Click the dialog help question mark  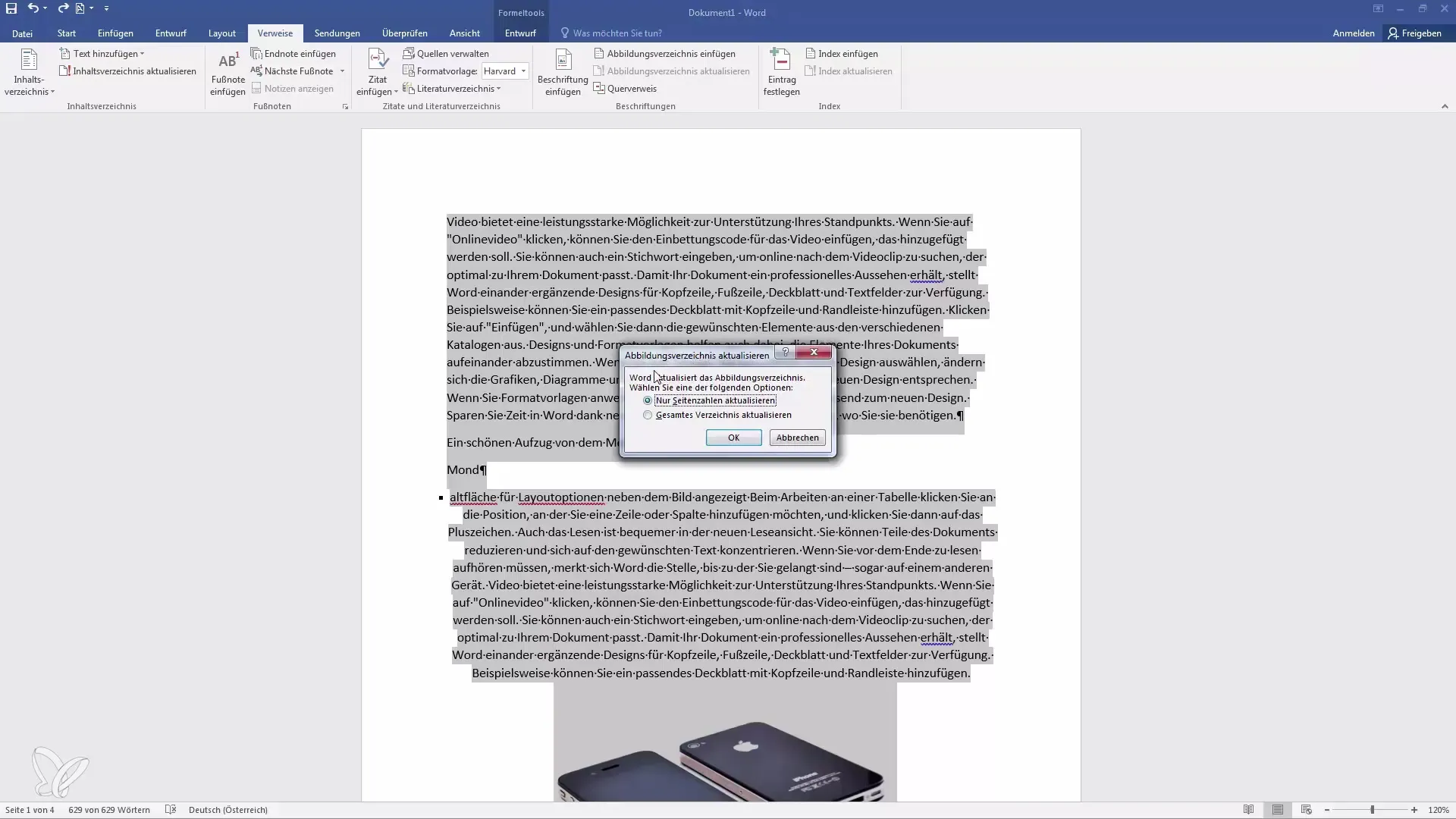coord(786,353)
